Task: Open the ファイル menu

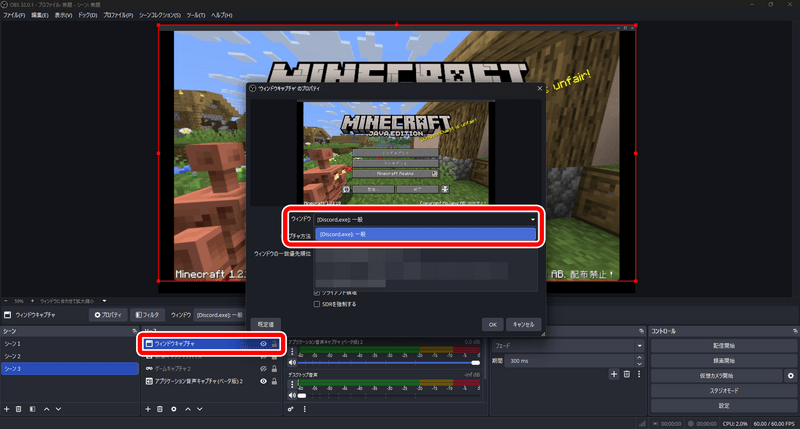Action: [14, 15]
